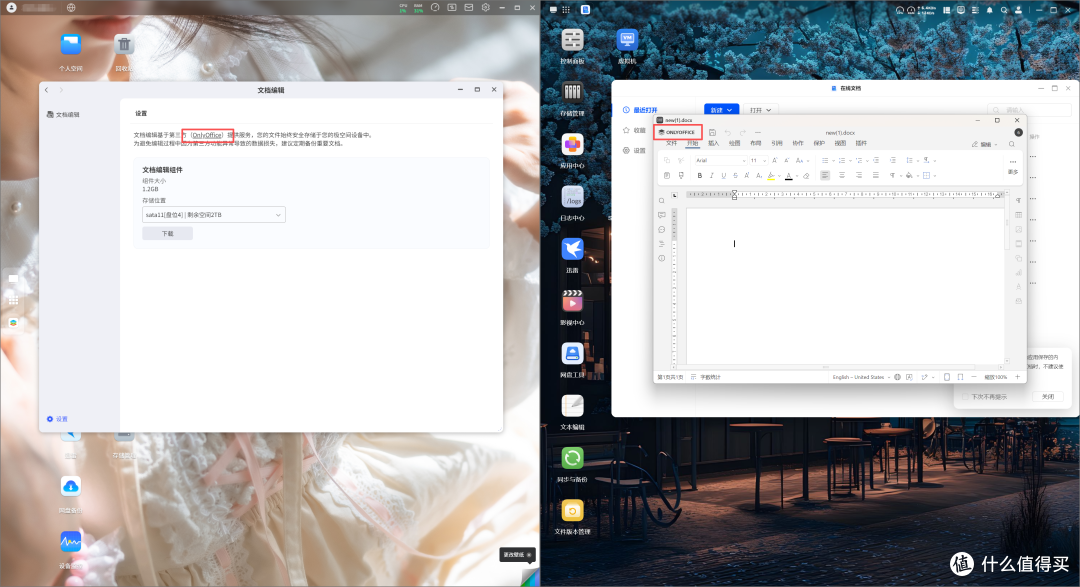The height and width of the screenshot is (587, 1080).
Task: Expand highlight color dropdown arrow
Action: 779,176
